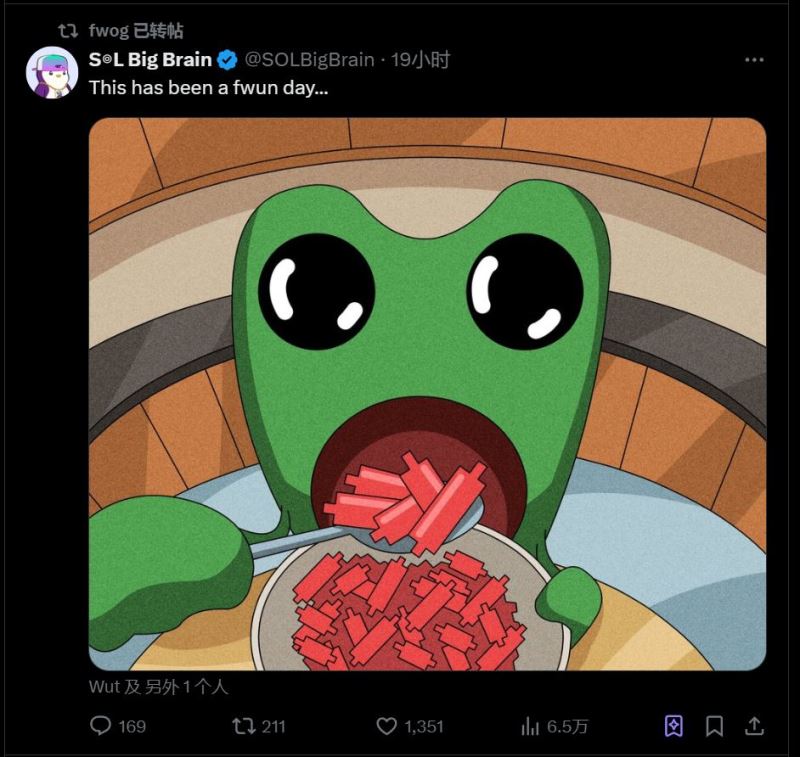This screenshot has height=757, width=800.
Task: Click the "S◎L Big Brain" display name
Action: [150, 60]
